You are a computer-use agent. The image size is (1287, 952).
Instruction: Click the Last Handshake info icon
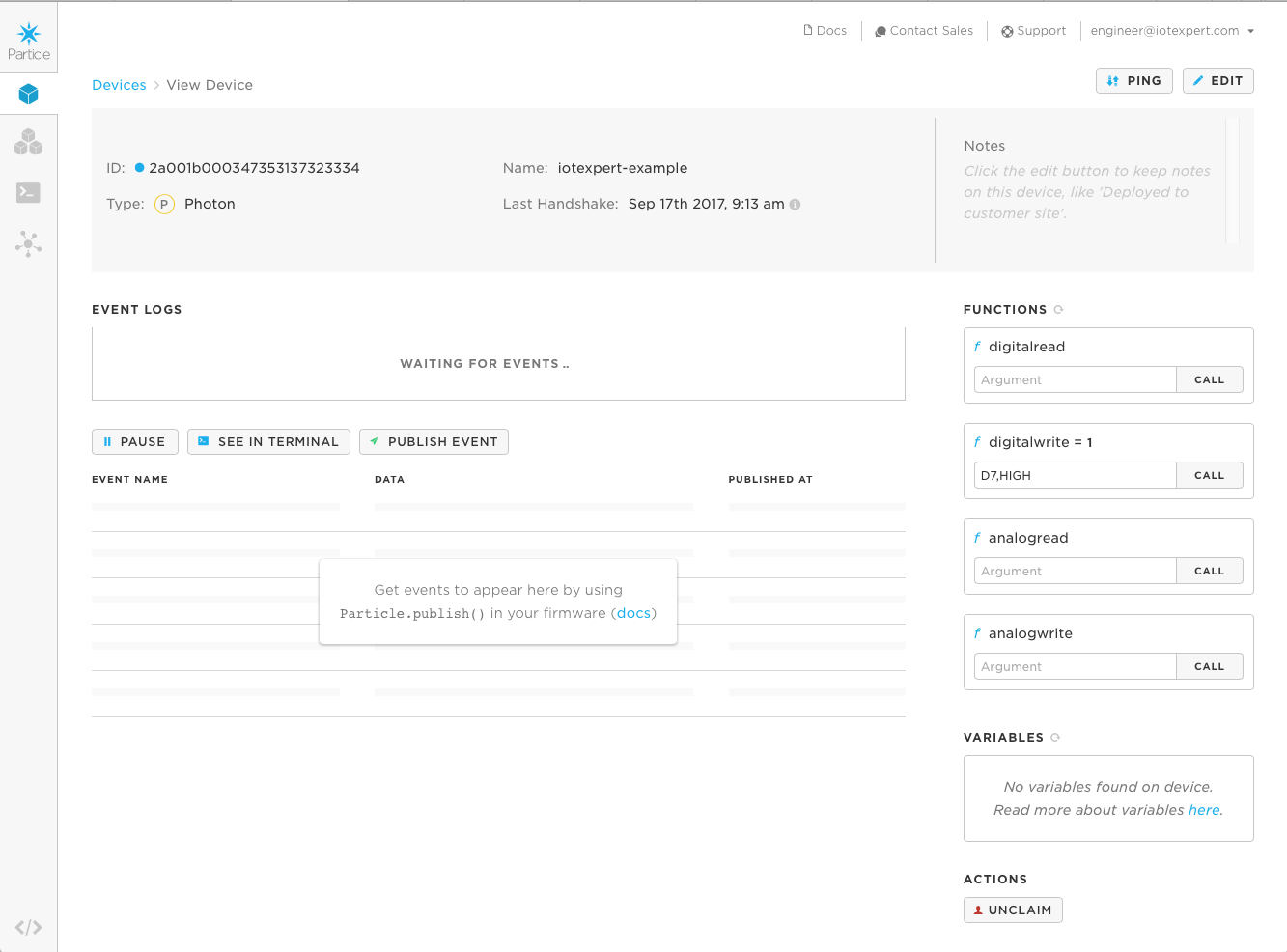pyautogui.click(x=796, y=205)
